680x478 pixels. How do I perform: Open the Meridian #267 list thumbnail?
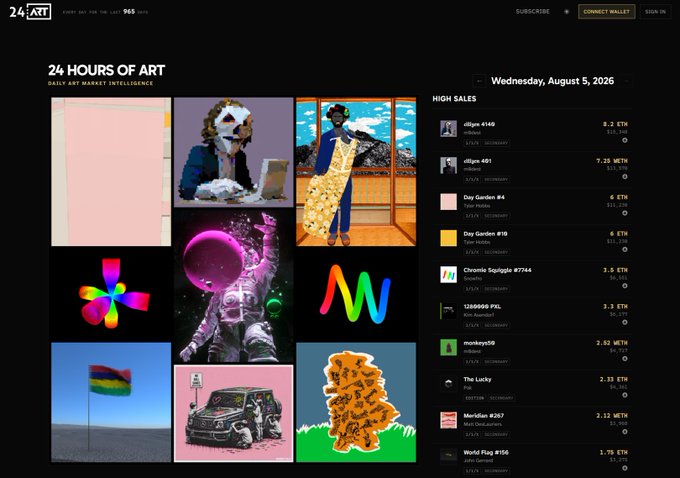[x=448, y=420]
